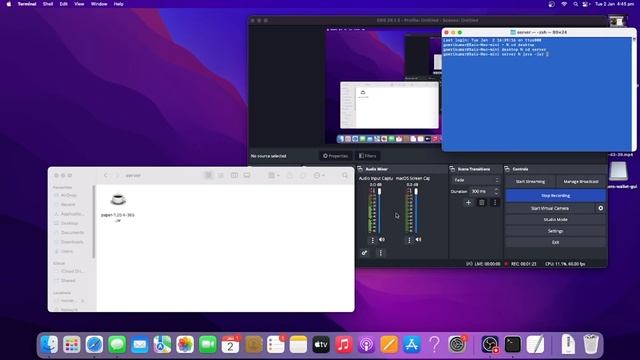Open OBS Settings from Controls
Viewport: 640px width, 360px height.
click(556, 231)
